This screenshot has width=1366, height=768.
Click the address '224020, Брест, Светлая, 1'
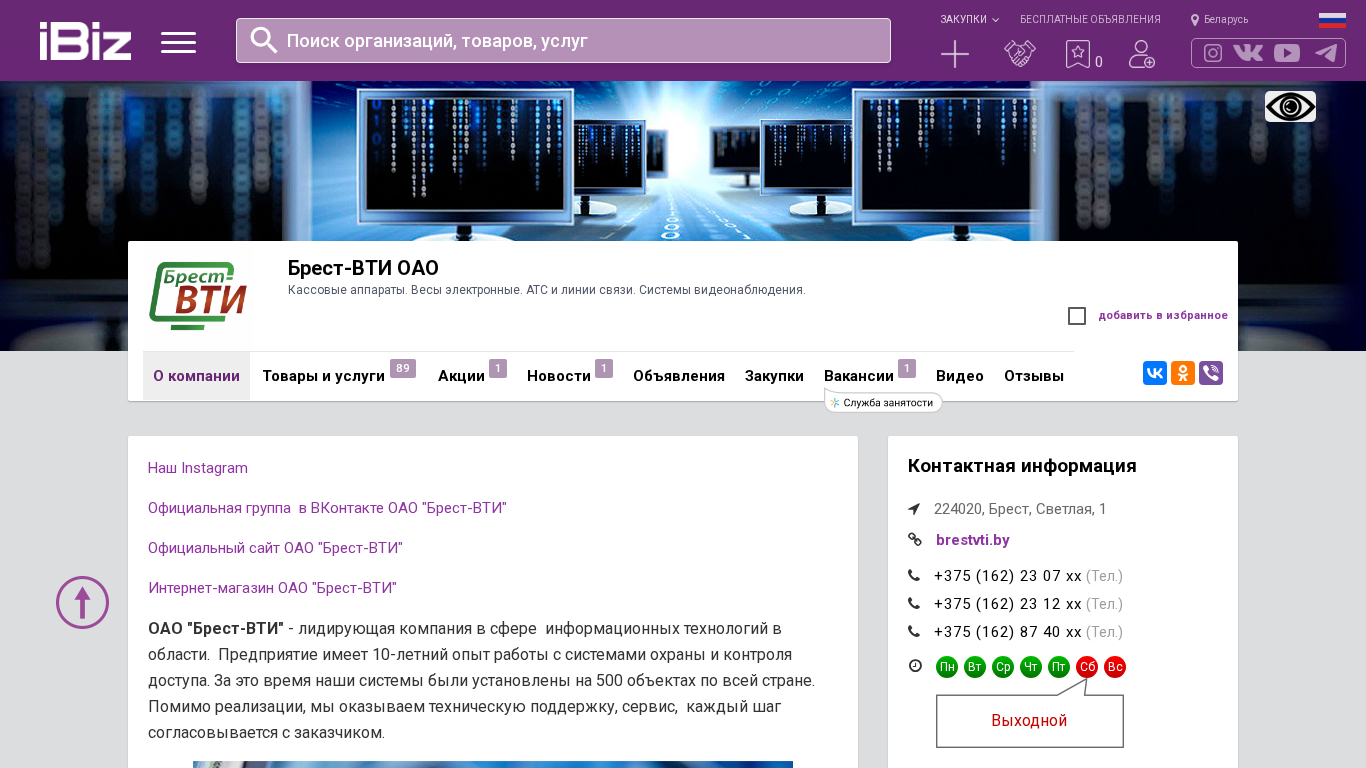(x=1020, y=509)
